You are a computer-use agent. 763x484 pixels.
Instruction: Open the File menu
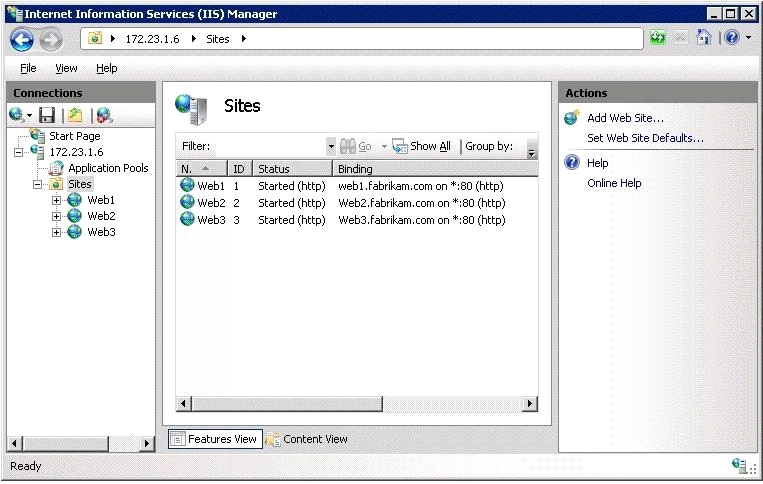click(x=28, y=68)
